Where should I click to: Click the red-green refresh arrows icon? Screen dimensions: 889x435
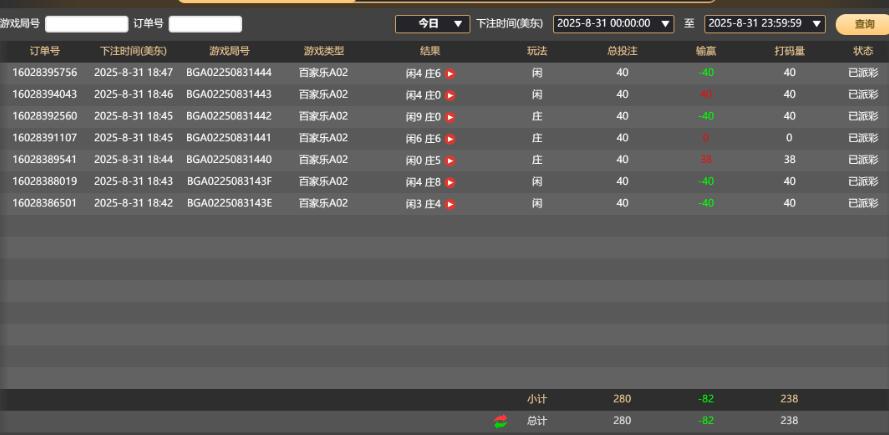point(500,421)
